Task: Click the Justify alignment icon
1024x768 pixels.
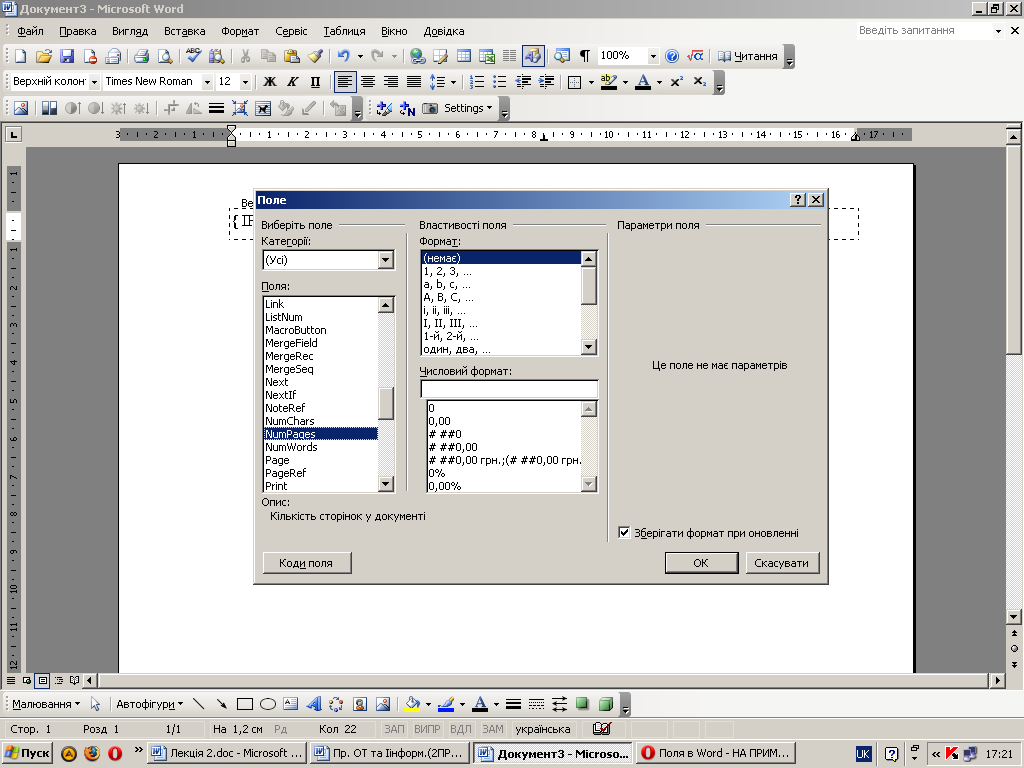Action: click(x=414, y=82)
